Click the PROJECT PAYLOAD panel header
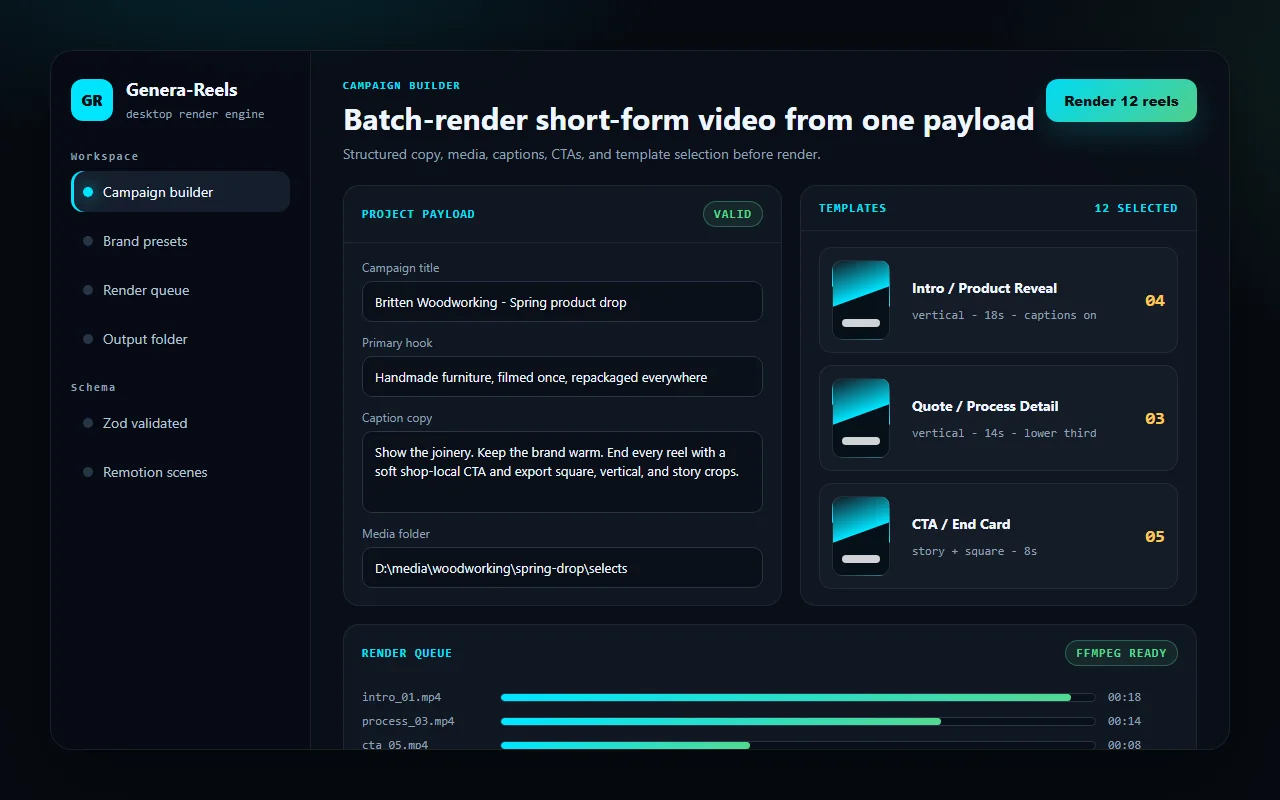The image size is (1280, 800). [418, 214]
